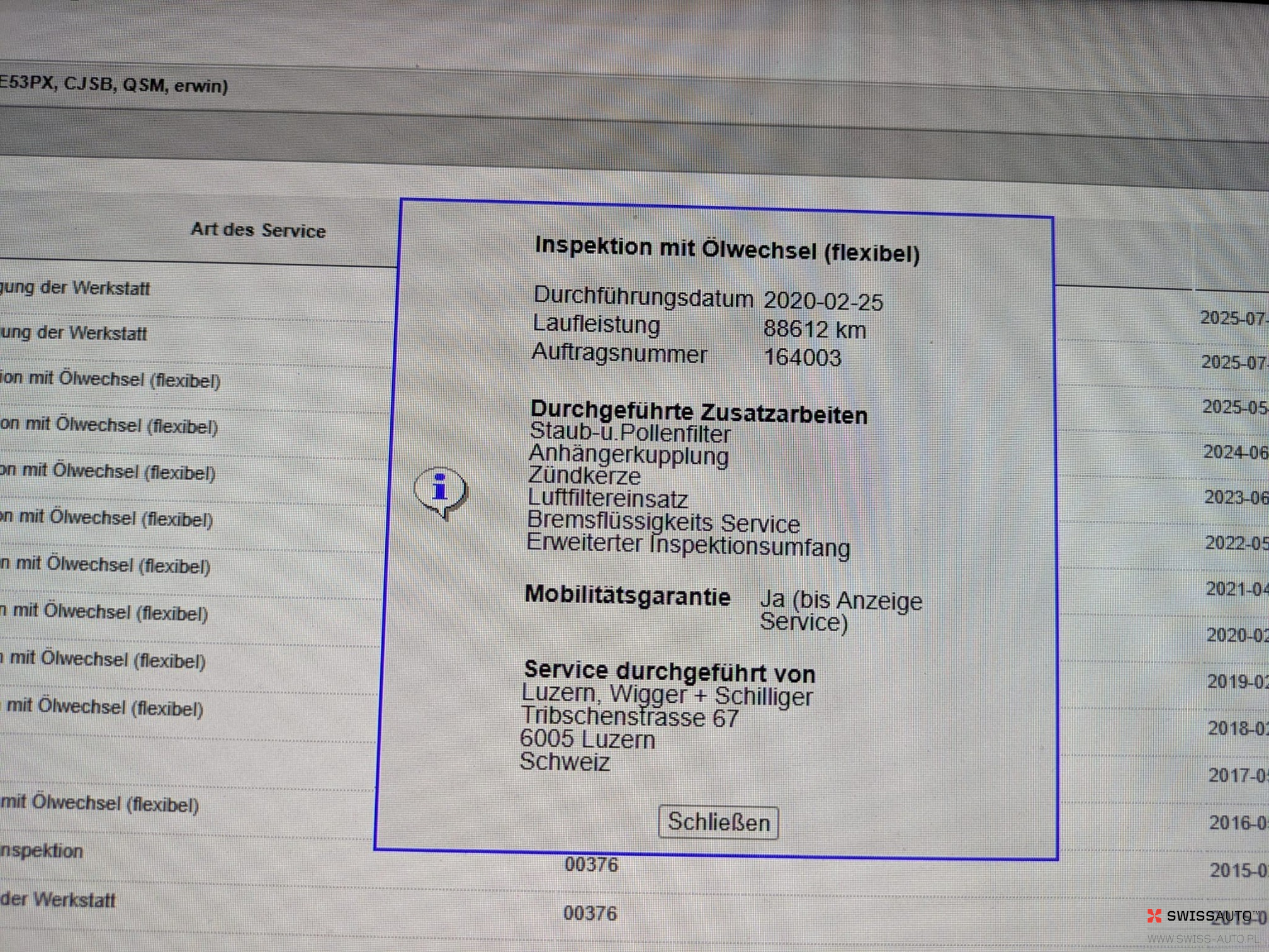Select the 2015 date entry

click(x=1239, y=870)
